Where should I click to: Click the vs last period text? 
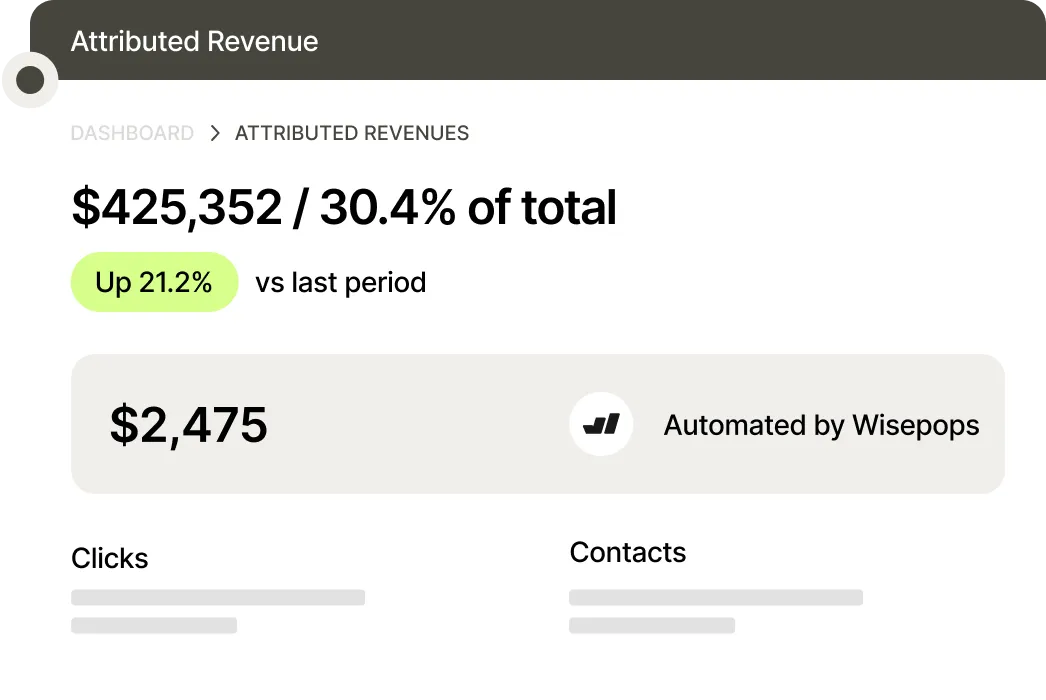[x=340, y=282]
